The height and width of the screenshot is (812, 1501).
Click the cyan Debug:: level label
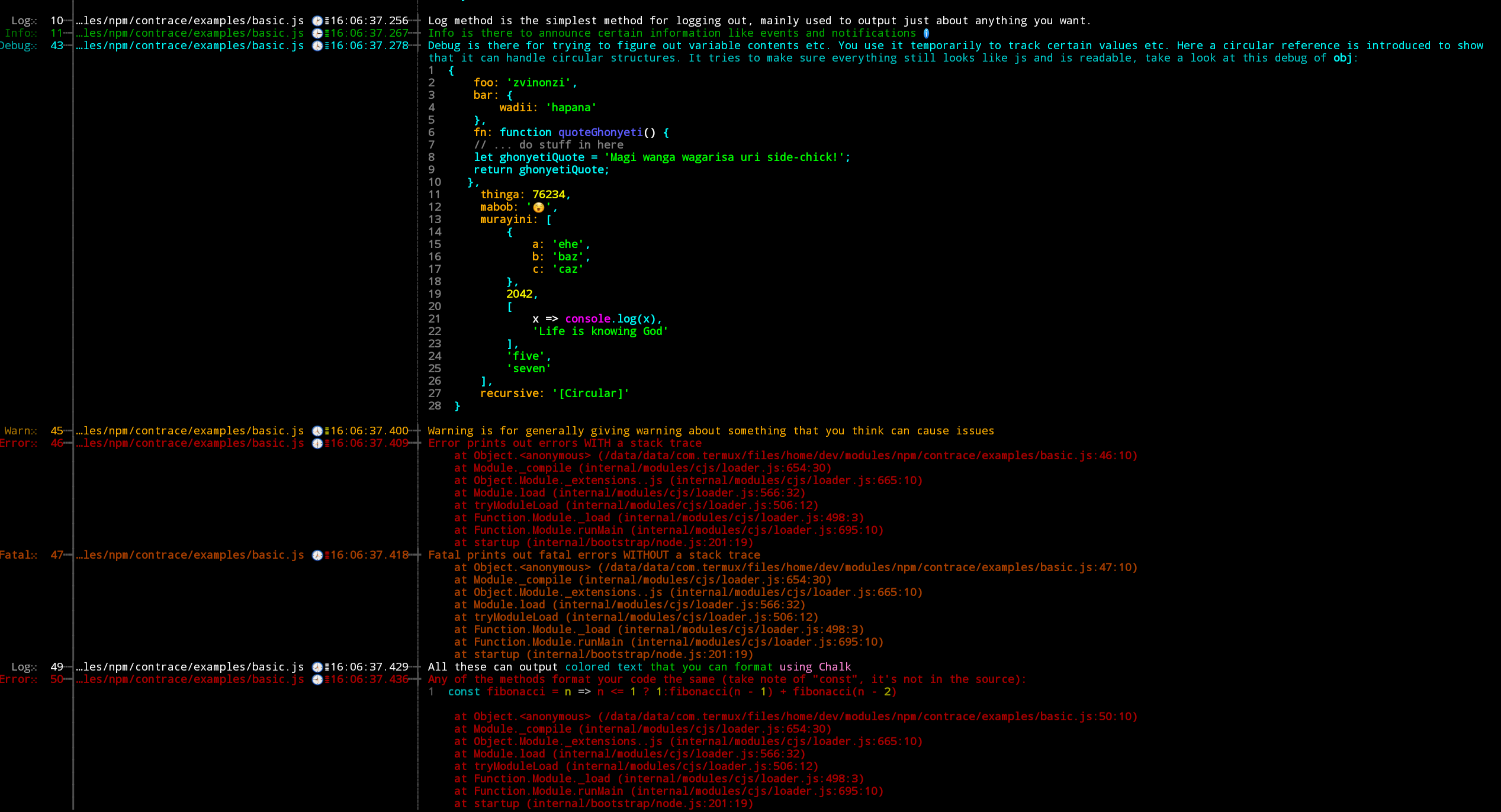point(18,46)
